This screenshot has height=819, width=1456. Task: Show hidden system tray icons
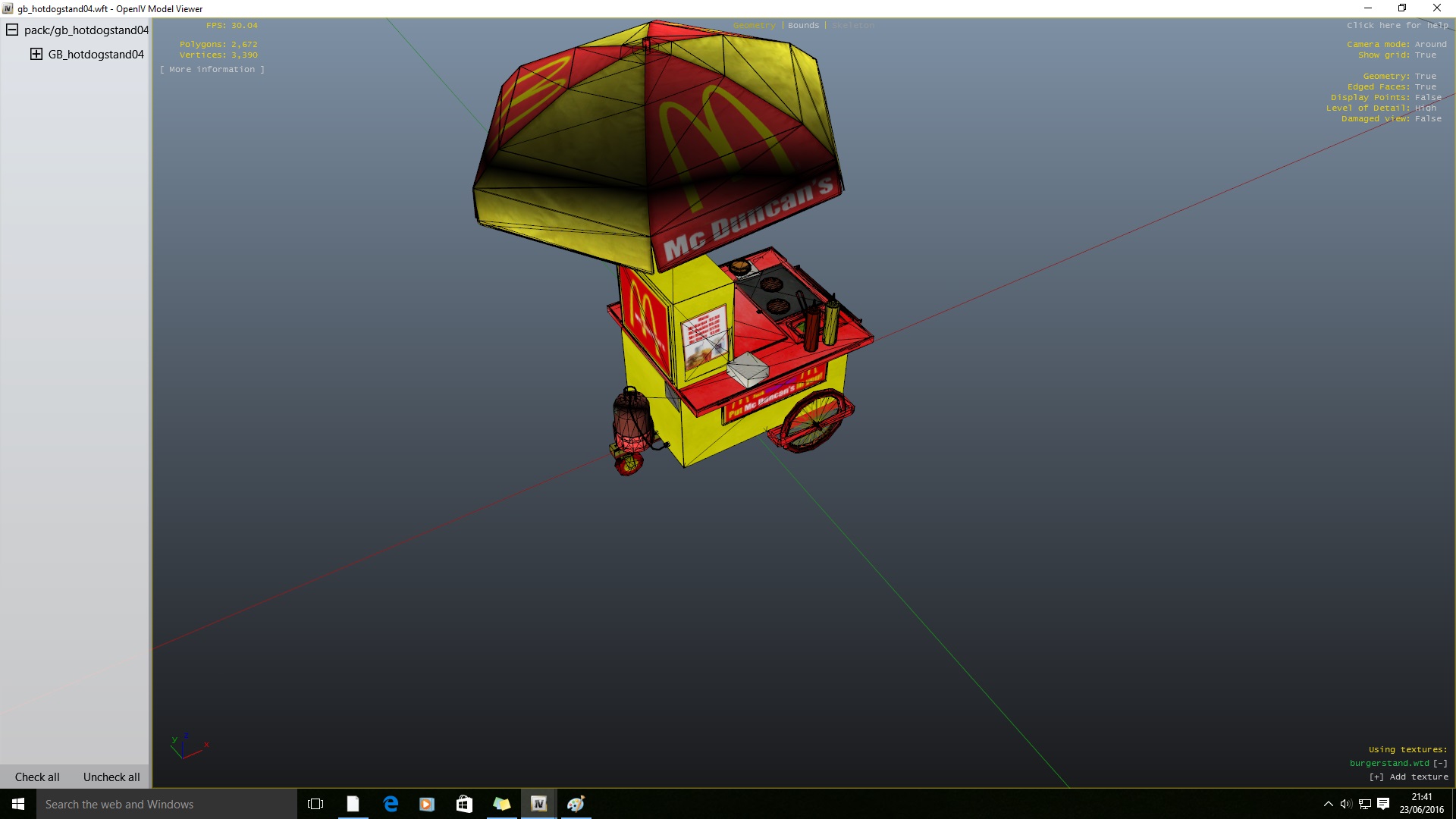[1328, 804]
